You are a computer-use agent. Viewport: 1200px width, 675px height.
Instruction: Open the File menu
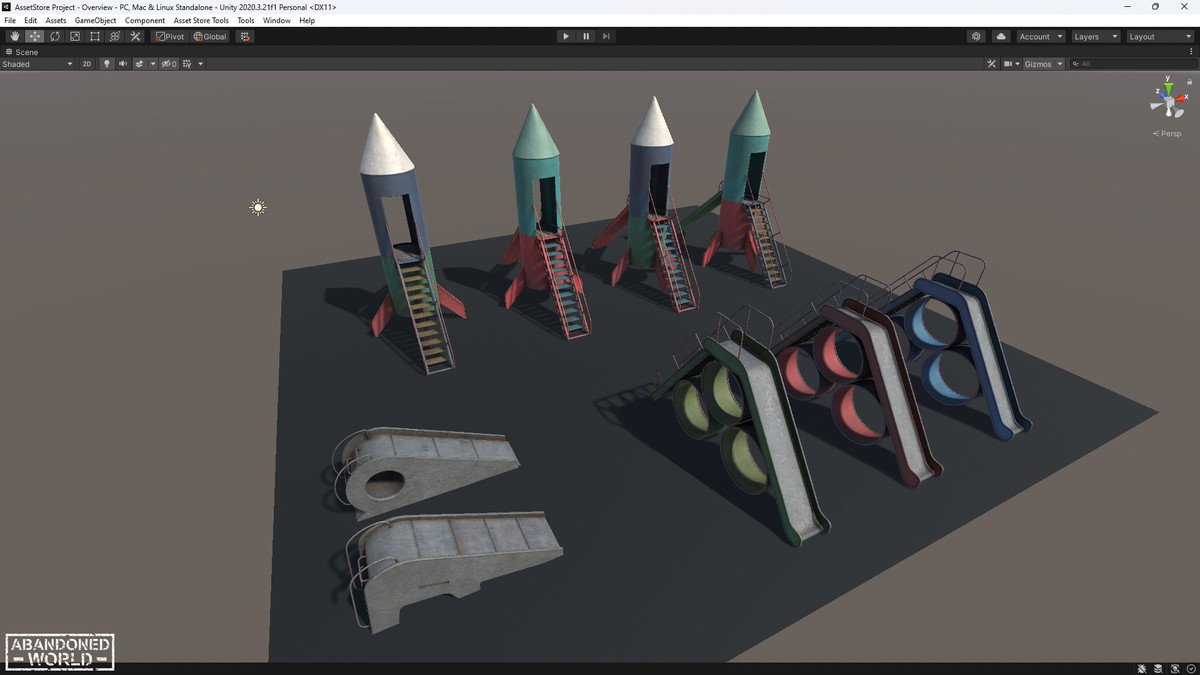pyautogui.click(x=10, y=20)
